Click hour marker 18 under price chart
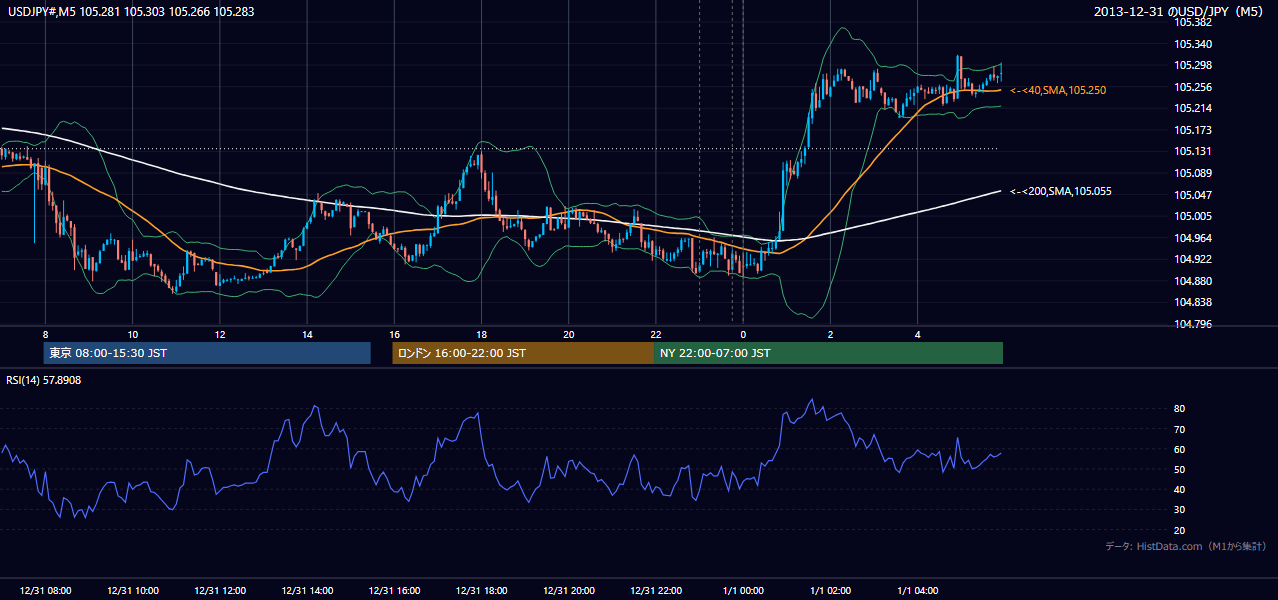Image resolution: width=1278 pixels, height=600 pixels. (482, 334)
